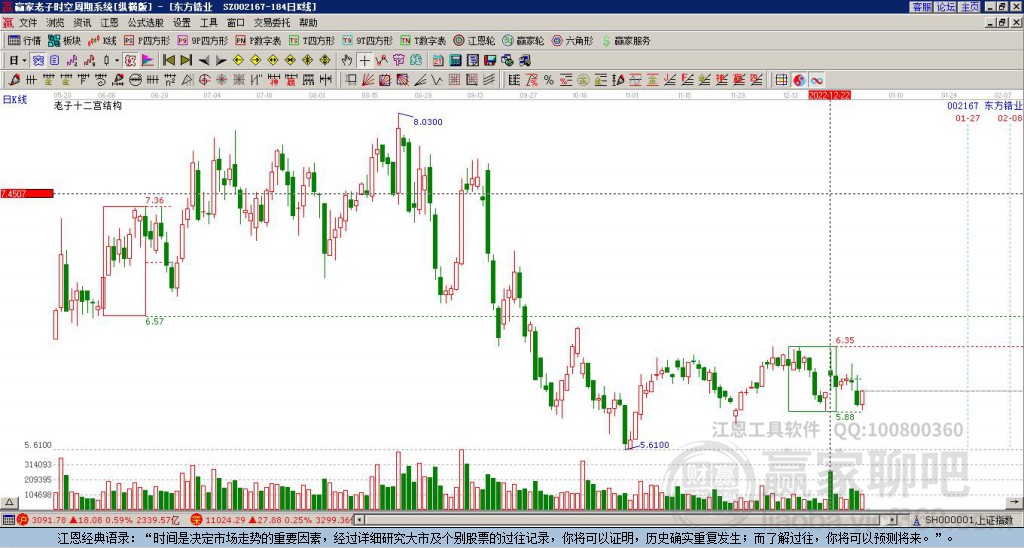The height and width of the screenshot is (548, 1024).
Task: Open the 交易委托 menu
Action: click(272, 23)
